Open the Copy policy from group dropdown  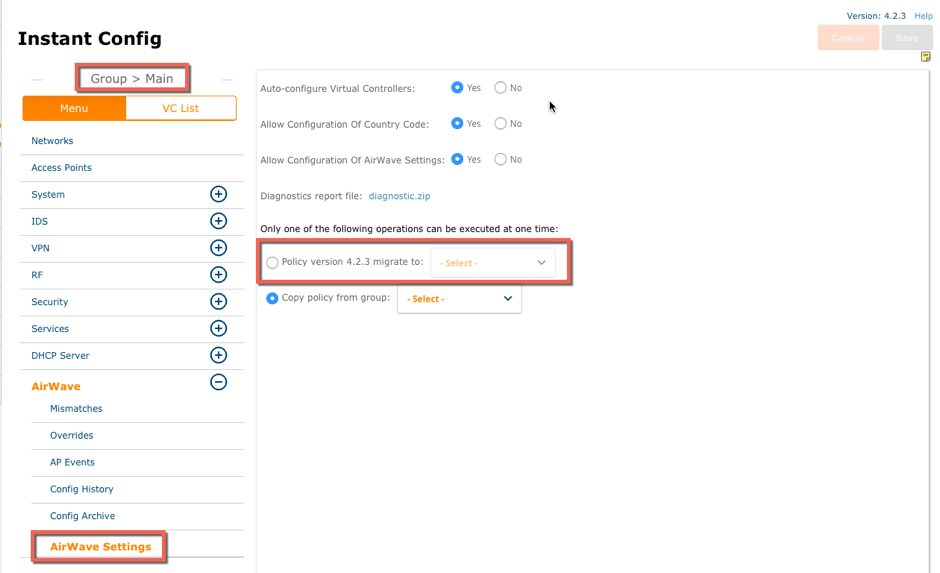pyautogui.click(x=459, y=299)
